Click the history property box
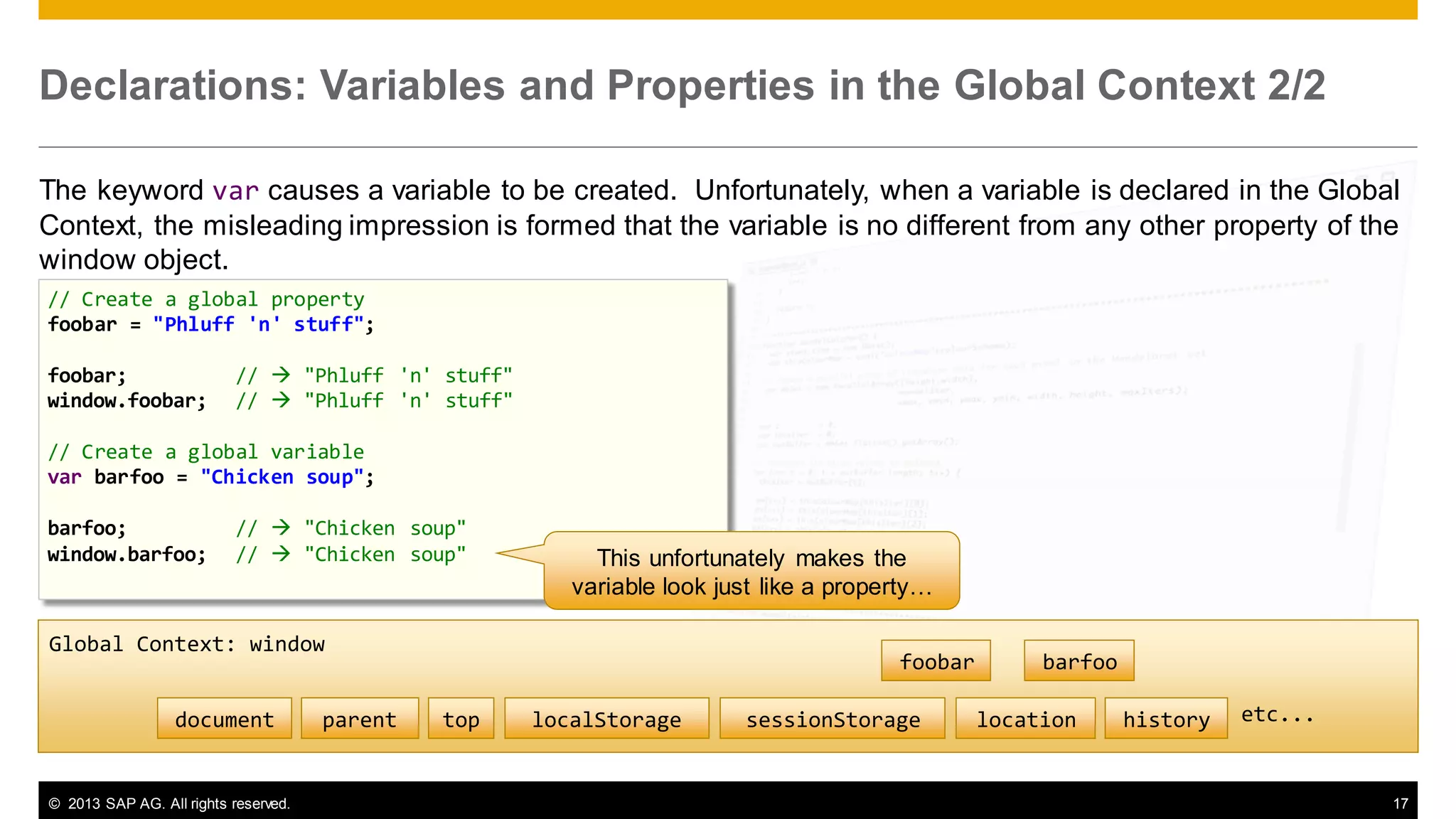Image resolution: width=1456 pixels, height=819 pixels. coord(1166,718)
